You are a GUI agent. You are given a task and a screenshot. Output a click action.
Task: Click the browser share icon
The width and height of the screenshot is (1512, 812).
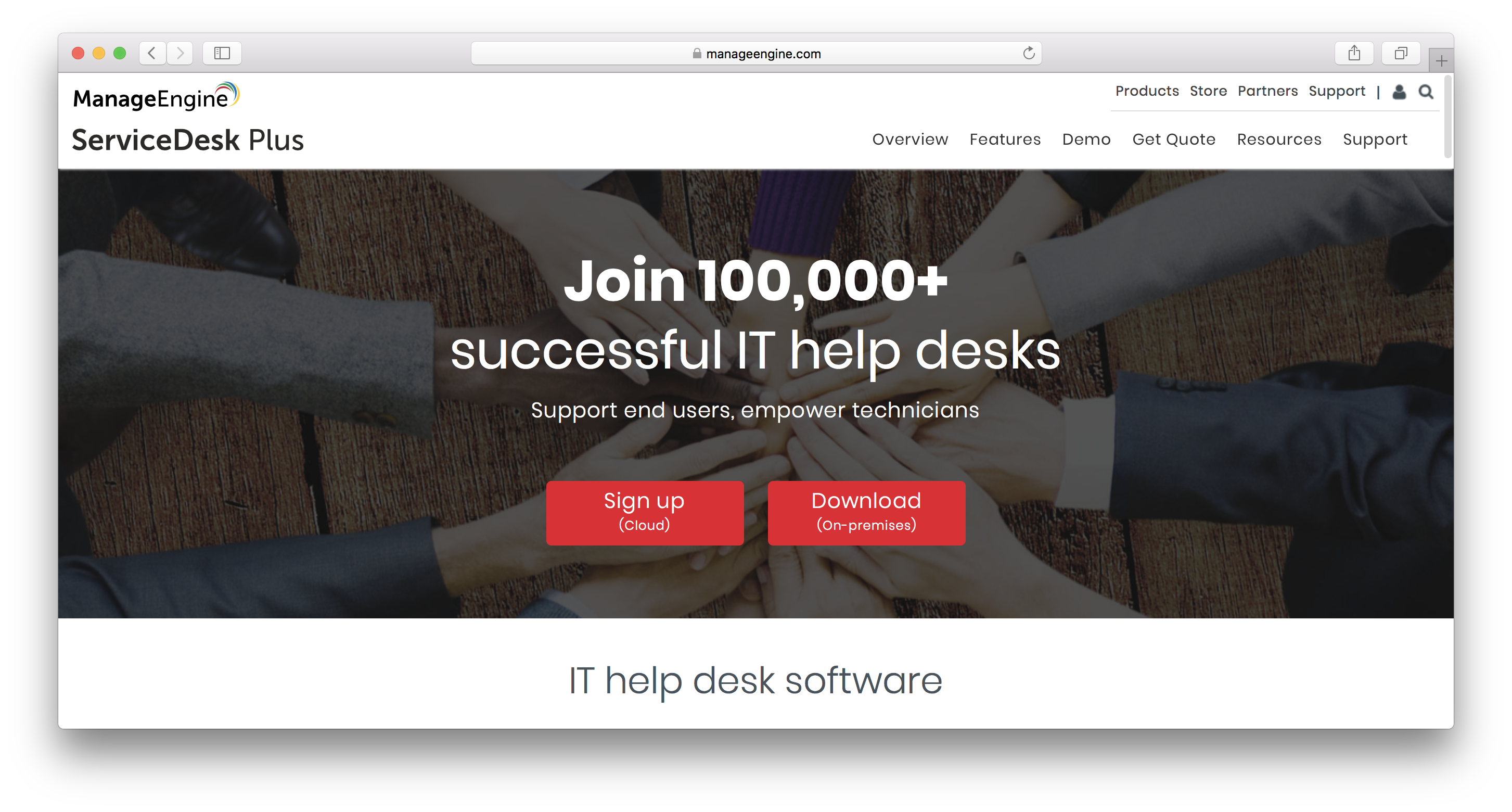coord(1355,53)
